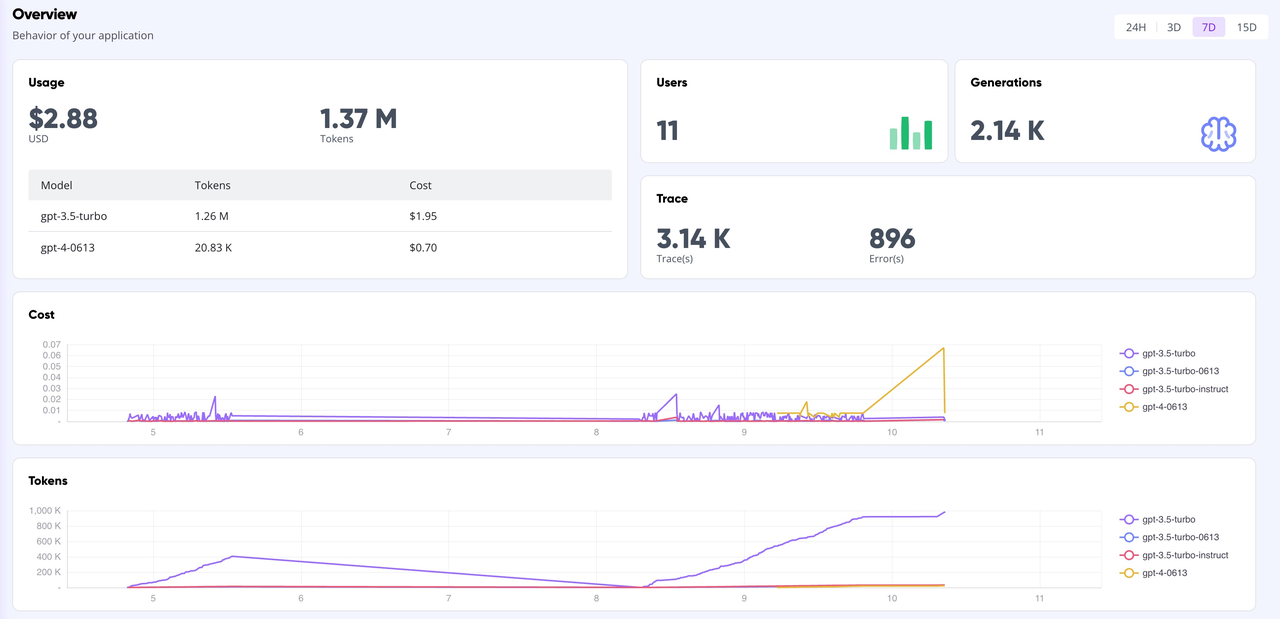The image size is (1280, 619).
Task: Click the blue circle marker for gpt-3.5-turbo-0613 legend
Action: (1131, 371)
